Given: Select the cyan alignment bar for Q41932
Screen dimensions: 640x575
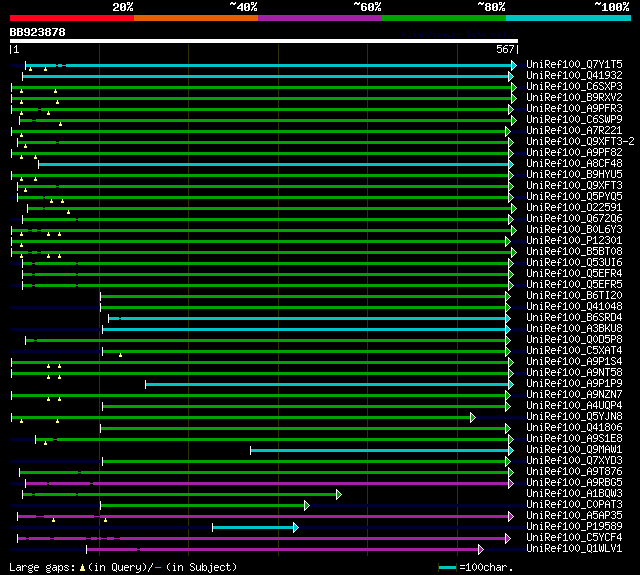Looking at the screenshot, I should click(266, 76).
